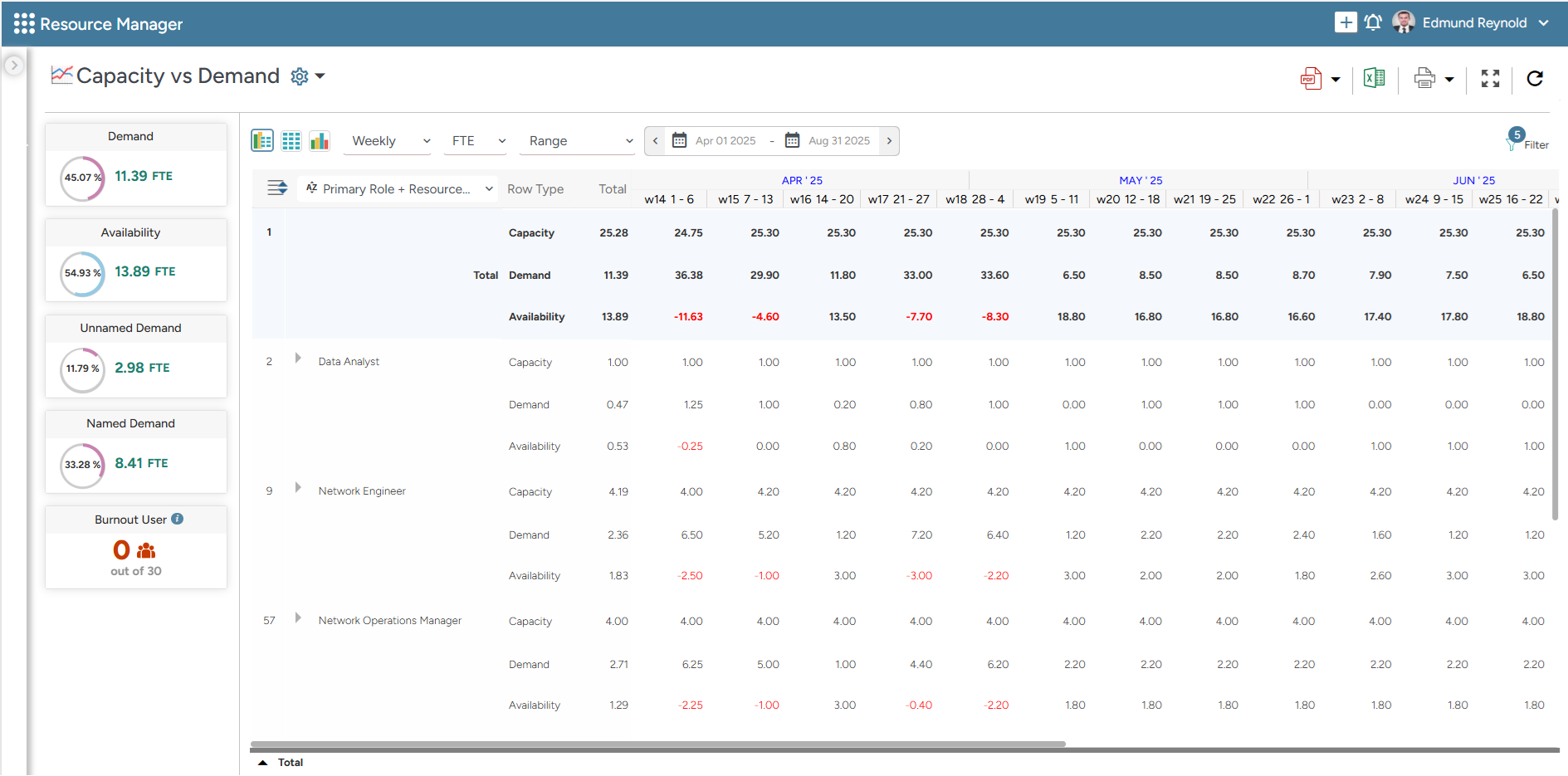This screenshot has height=776, width=1568.
Task: Go to the next date range
Action: point(889,141)
